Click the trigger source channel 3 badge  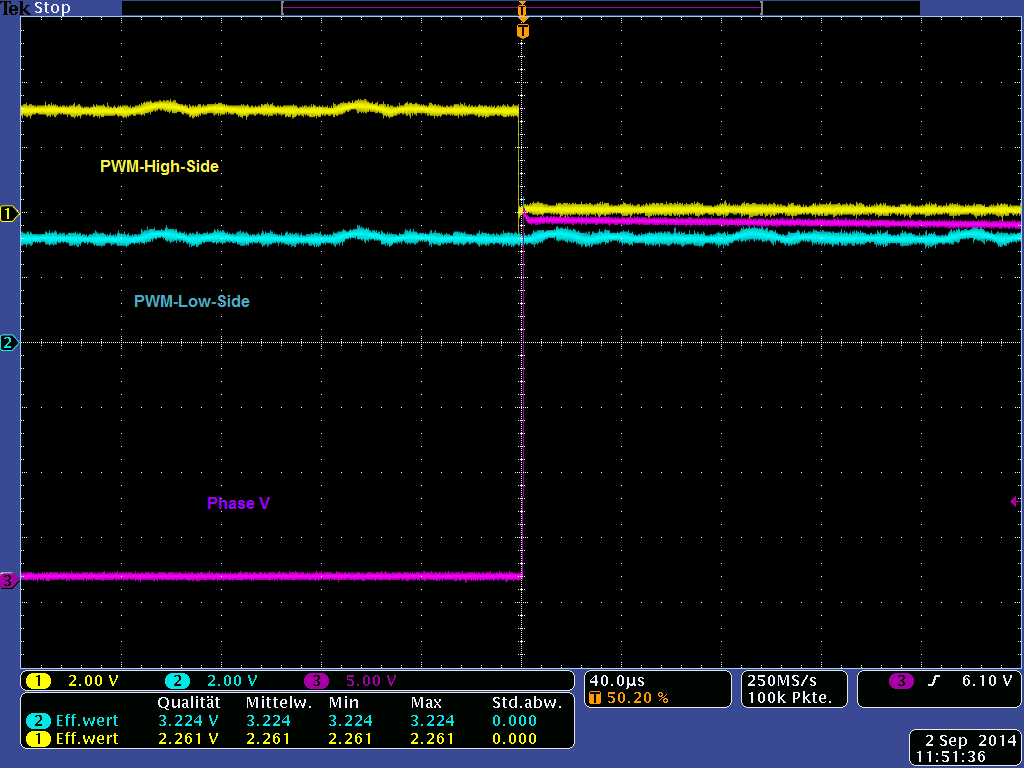click(x=901, y=680)
